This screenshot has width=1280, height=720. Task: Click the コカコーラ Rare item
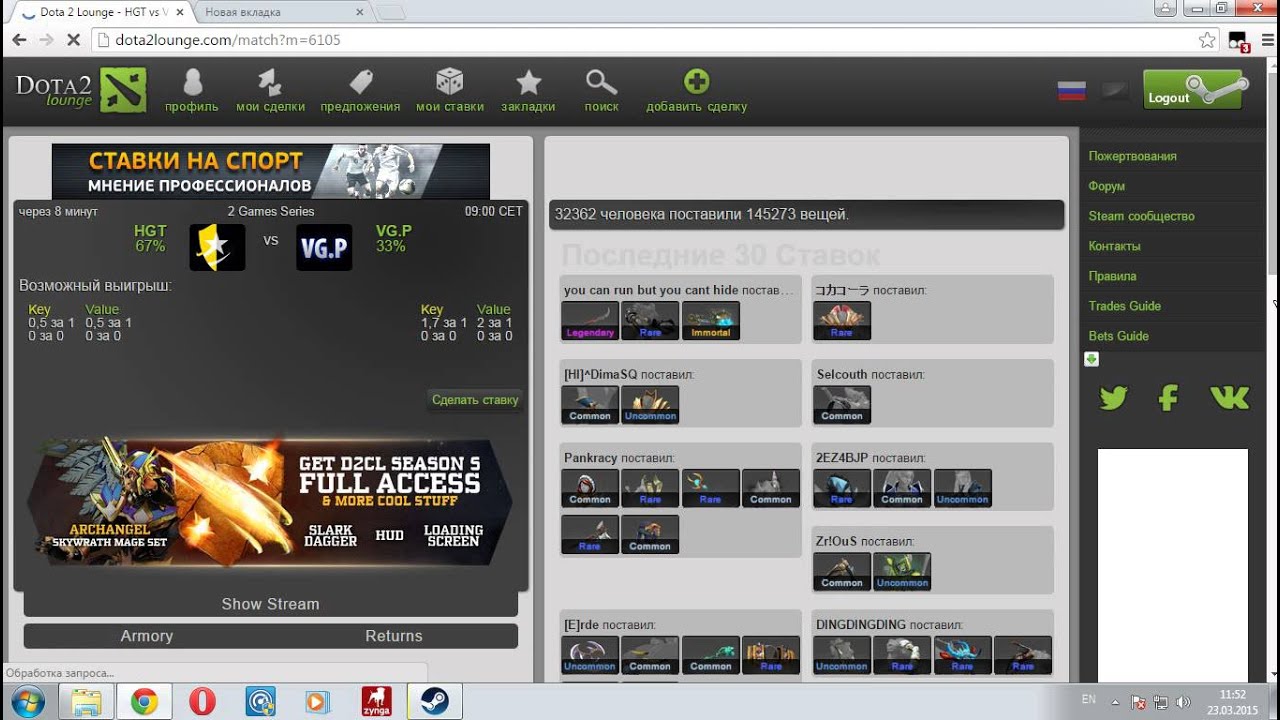(x=842, y=321)
